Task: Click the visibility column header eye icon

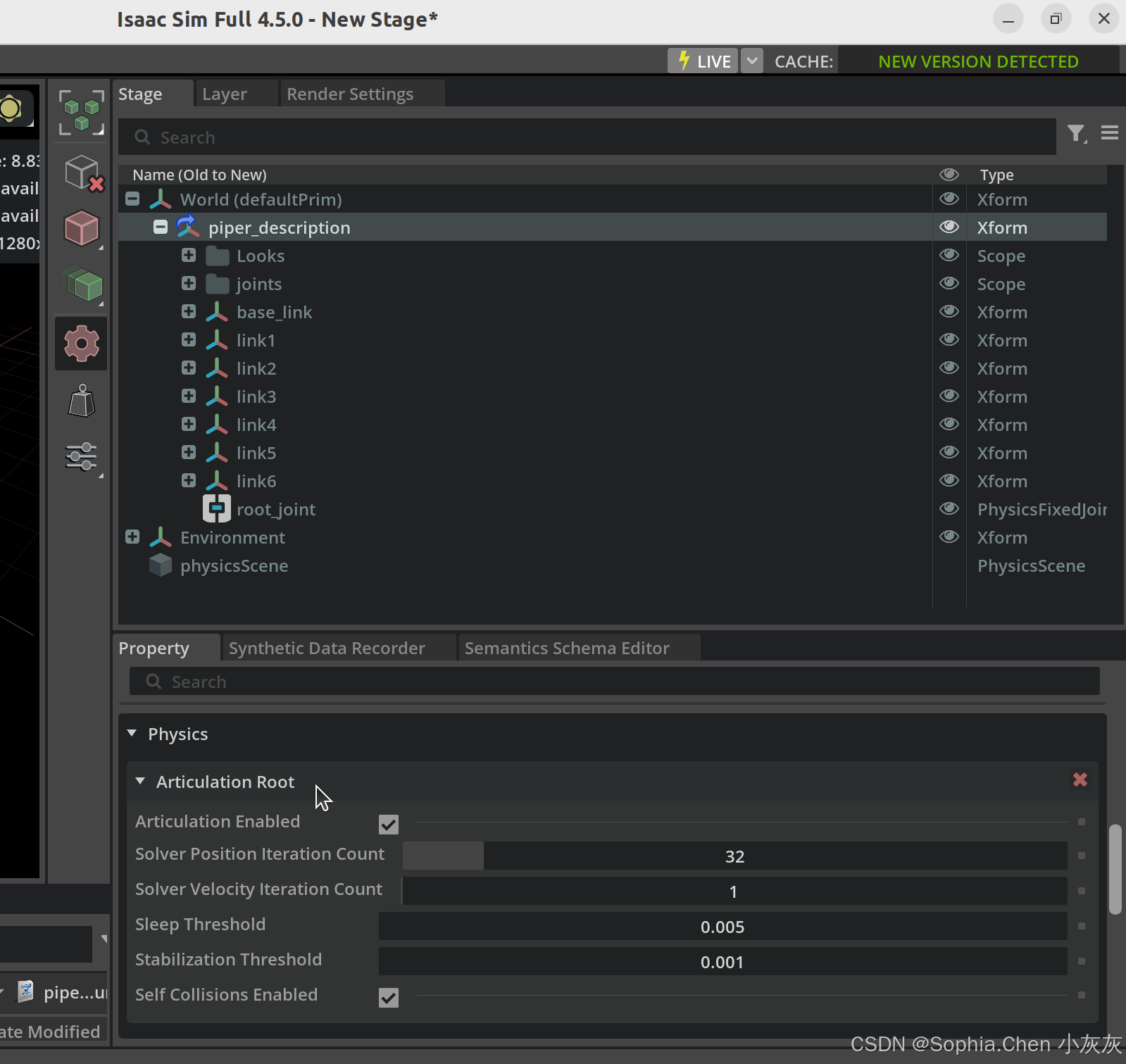Action: (x=949, y=174)
